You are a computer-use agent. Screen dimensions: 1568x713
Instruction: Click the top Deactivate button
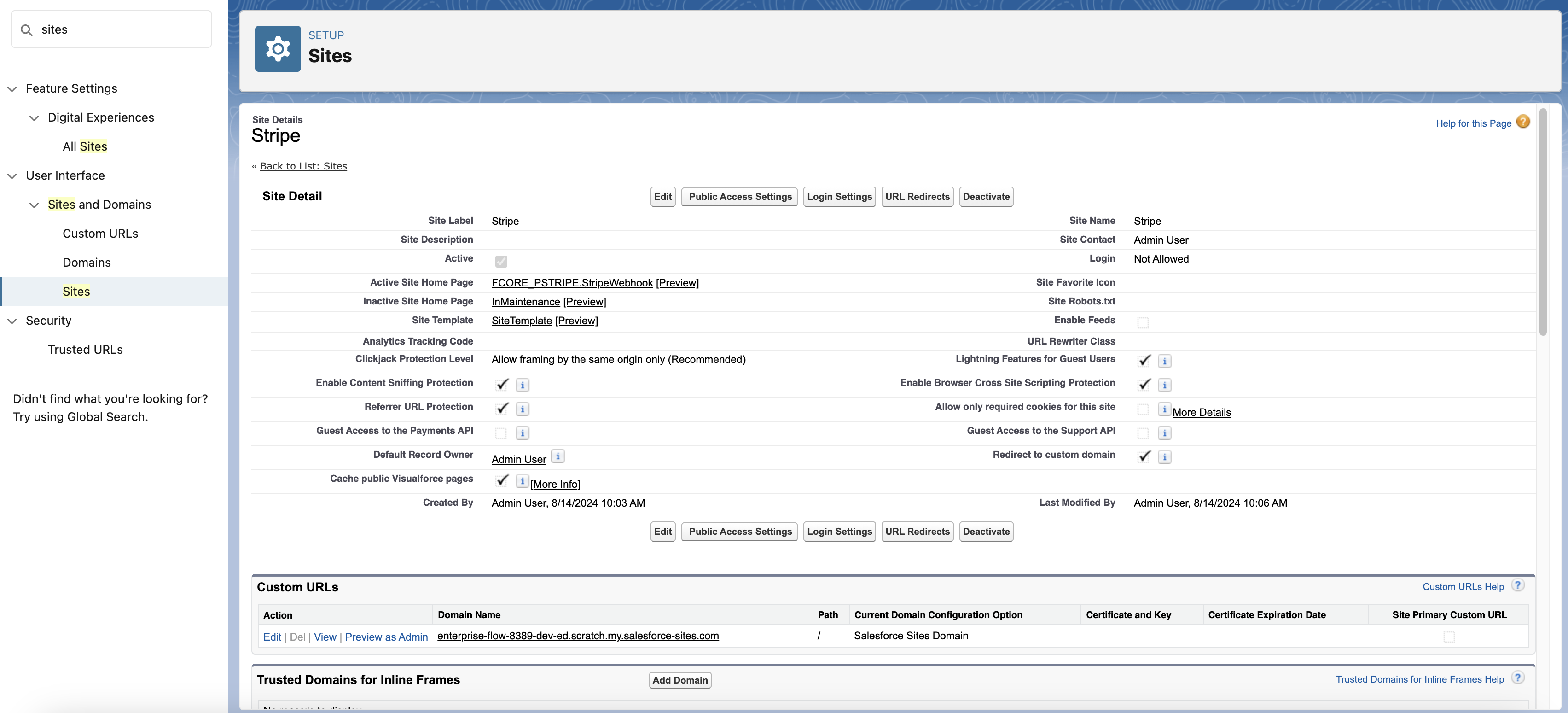986,197
